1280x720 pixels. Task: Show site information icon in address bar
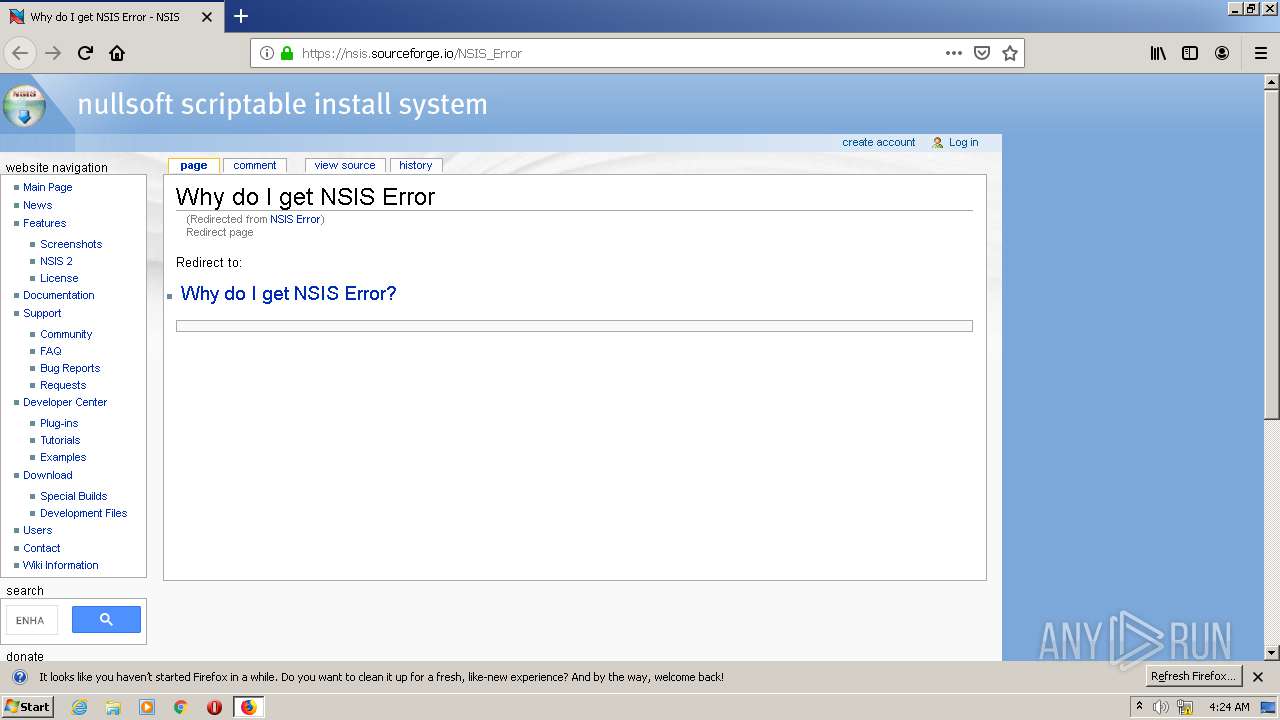click(267, 53)
